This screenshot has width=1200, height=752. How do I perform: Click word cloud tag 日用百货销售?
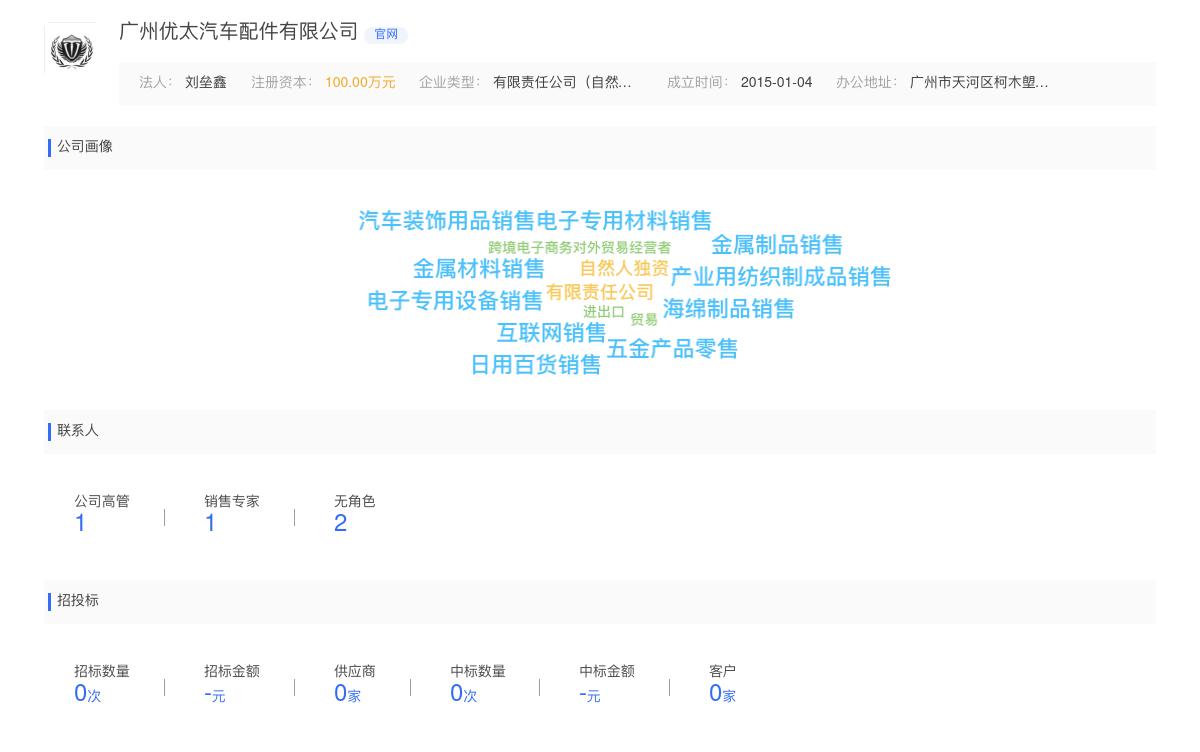click(536, 365)
